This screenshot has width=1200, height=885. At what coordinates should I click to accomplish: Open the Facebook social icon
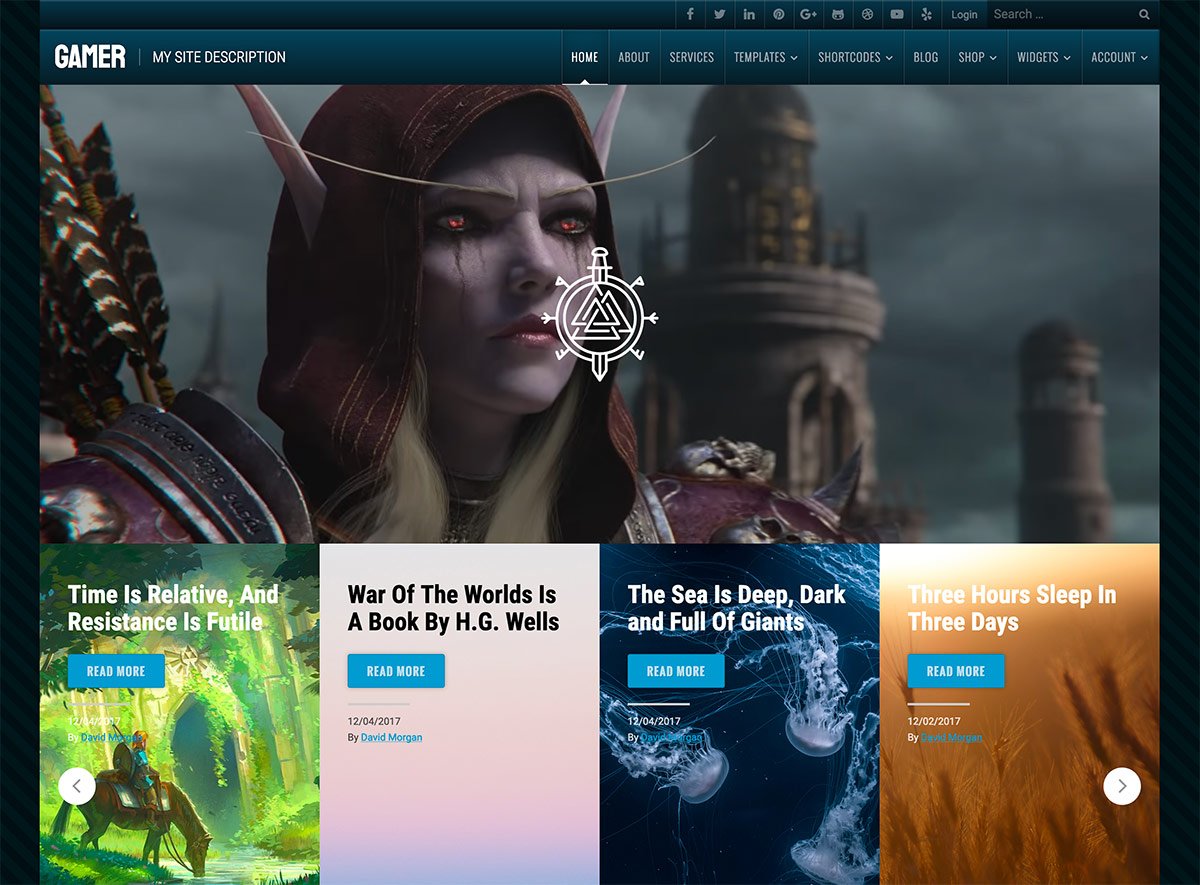690,14
